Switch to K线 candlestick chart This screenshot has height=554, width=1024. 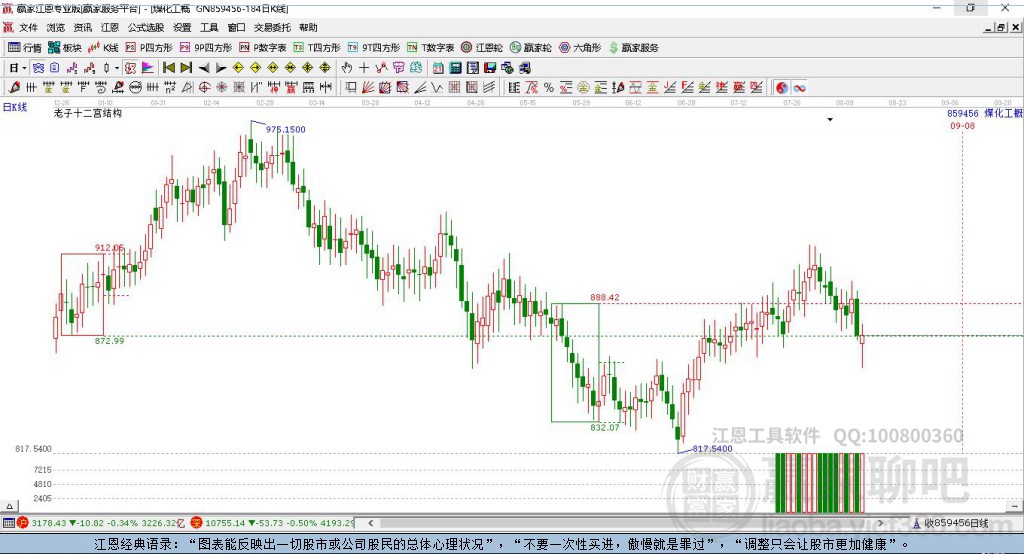click(x=103, y=48)
